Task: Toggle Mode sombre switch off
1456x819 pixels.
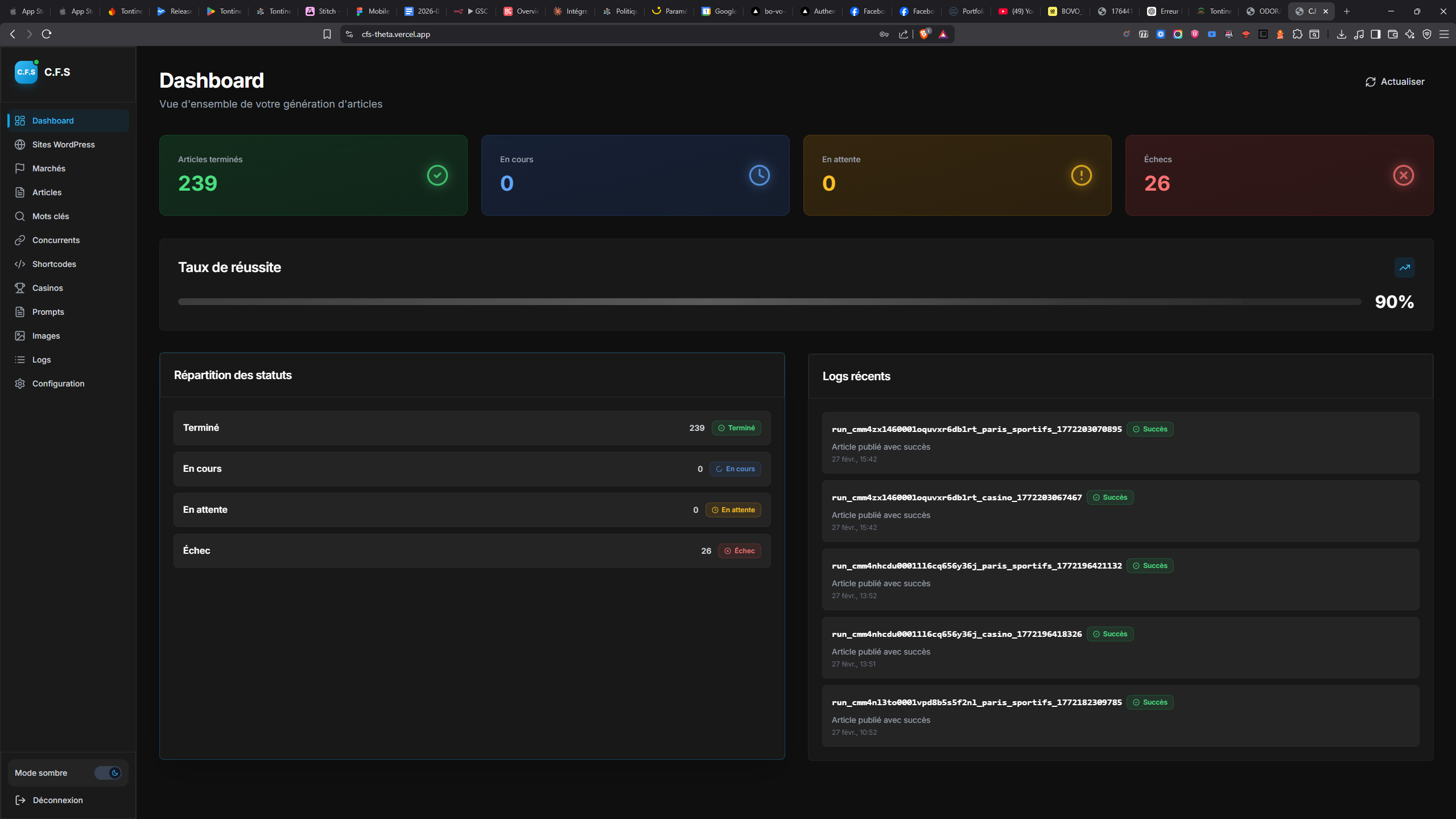Action: click(108, 773)
